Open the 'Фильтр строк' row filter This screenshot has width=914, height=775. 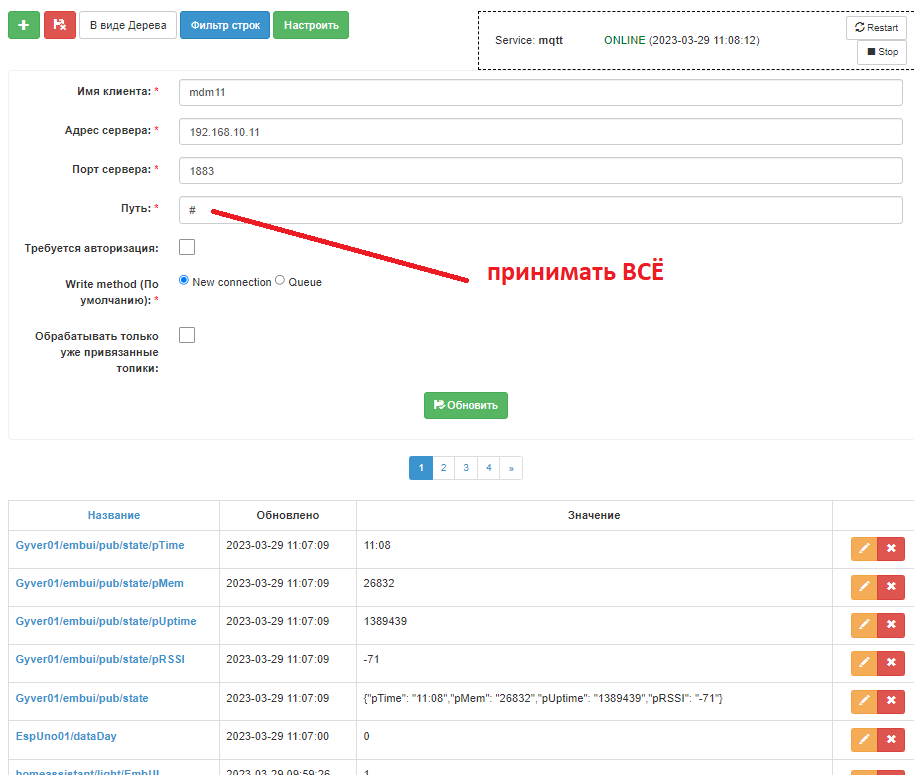coord(225,25)
